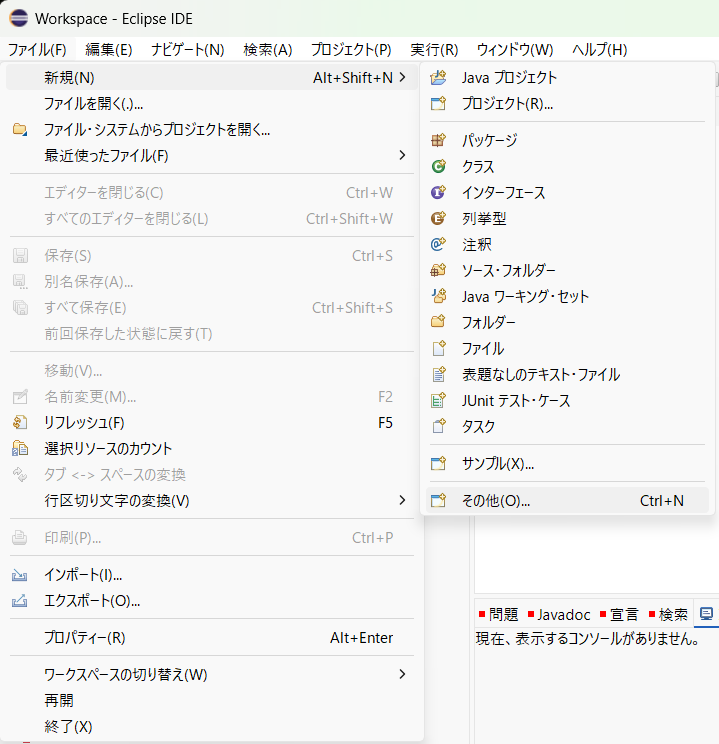Choose ファイルを開く(.)... menu entry
This screenshot has width=719, height=744.
click(x=94, y=103)
